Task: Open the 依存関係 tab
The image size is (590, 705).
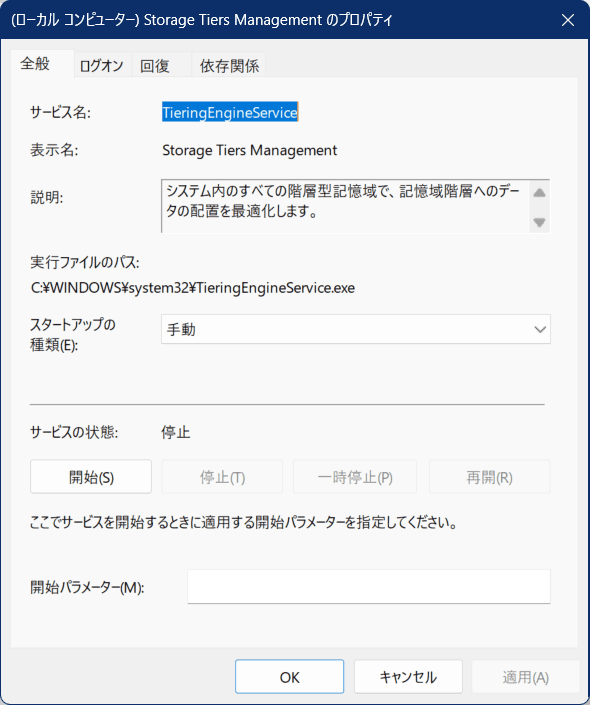Action: pos(229,66)
